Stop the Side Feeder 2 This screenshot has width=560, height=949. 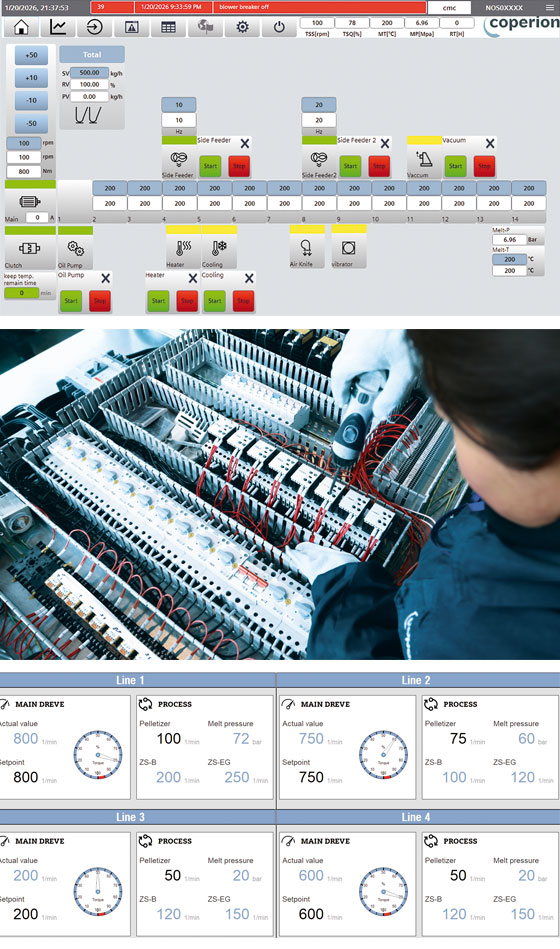pyautogui.click(x=379, y=166)
